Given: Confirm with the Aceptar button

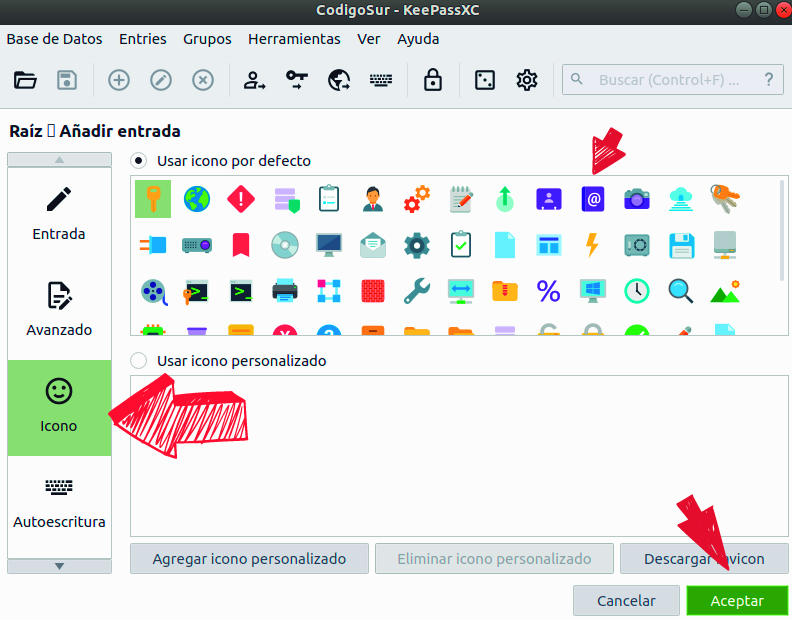Looking at the screenshot, I should (737, 601).
